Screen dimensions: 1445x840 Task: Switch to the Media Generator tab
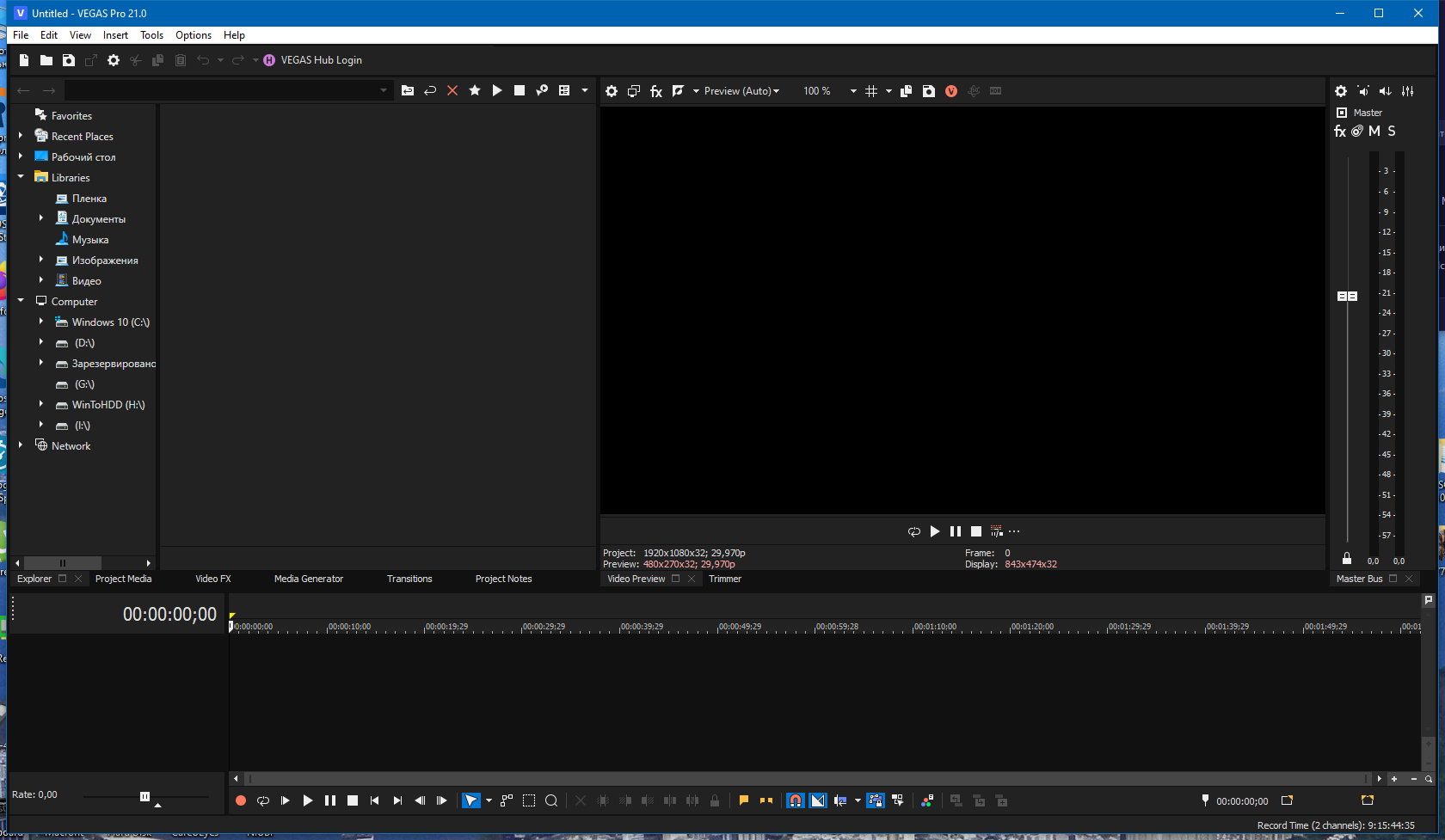[308, 579]
